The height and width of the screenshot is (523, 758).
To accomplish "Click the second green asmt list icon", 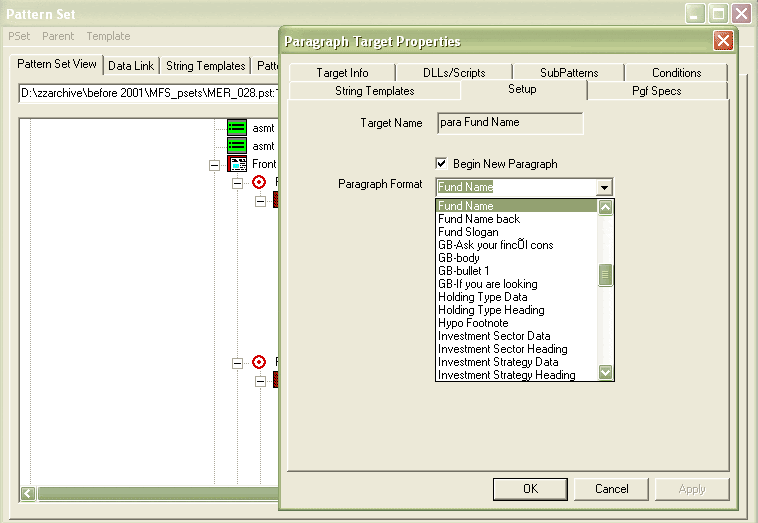I will coord(237,145).
